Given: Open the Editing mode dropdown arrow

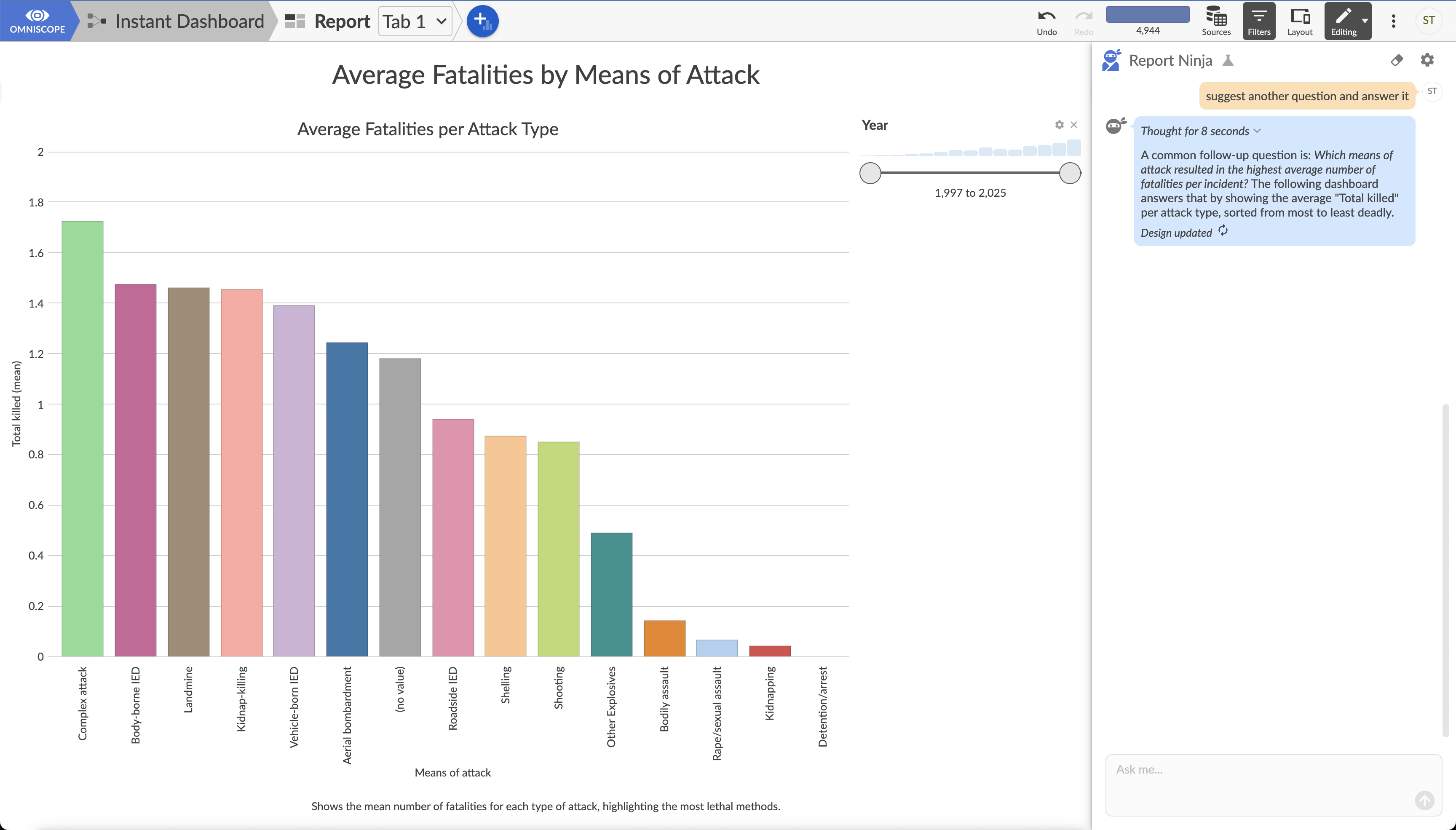Looking at the screenshot, I should point(1365,21).
